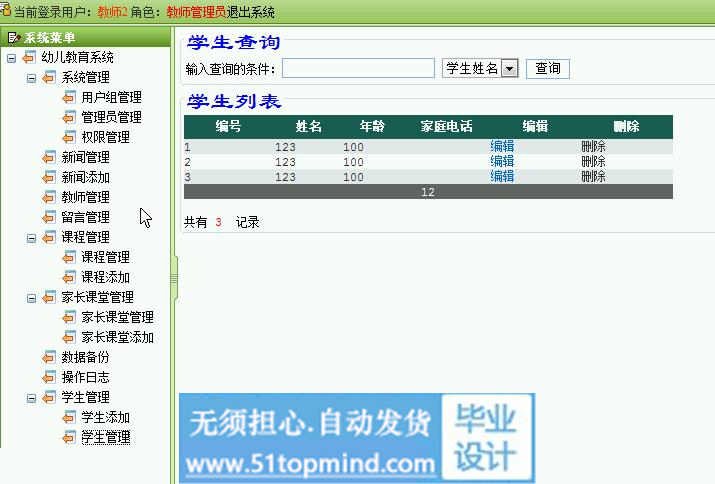Click the icon beside 用户组管理
The image size is (715, 484).
tap(69, 97)
